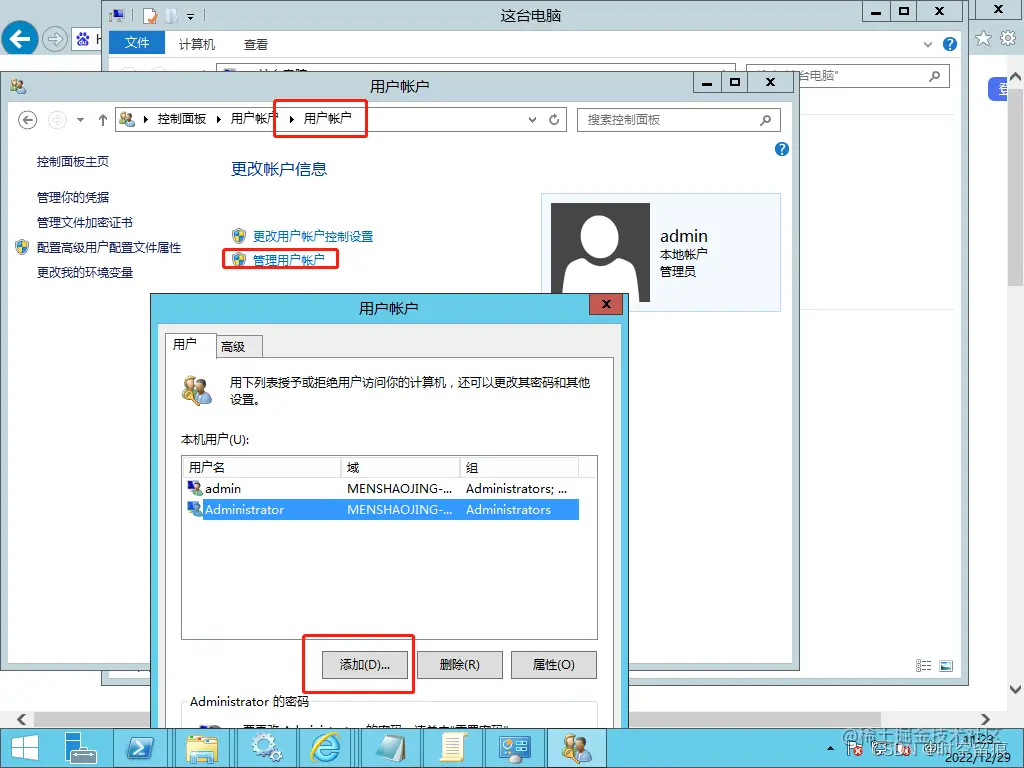This screenshot has height=768, width=1024.
Task: Click the search icon in 这台电脑 window
Action: click(x=935, y=76)
